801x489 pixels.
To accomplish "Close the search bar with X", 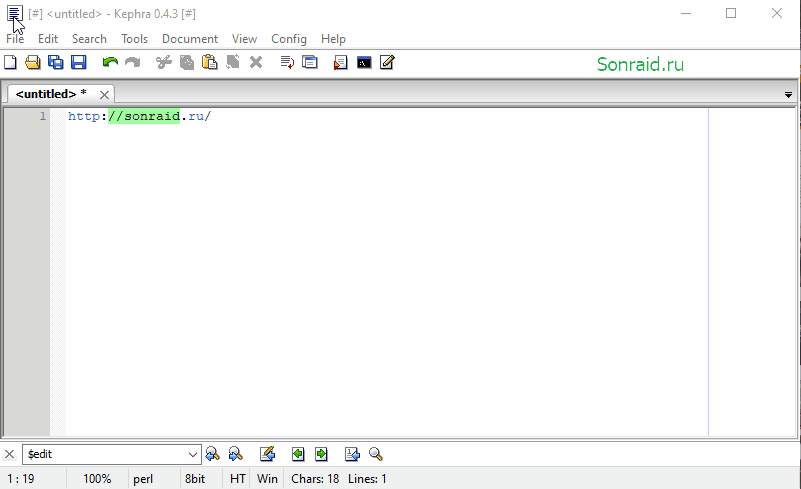I will 9,454.
